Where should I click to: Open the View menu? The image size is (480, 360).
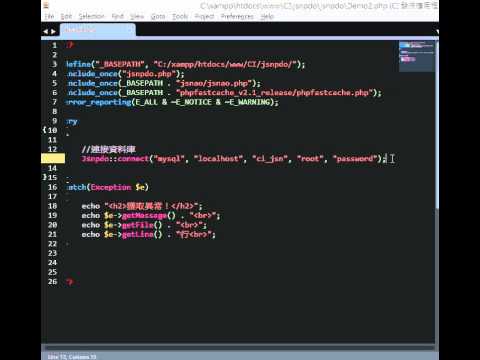(x=137, y=16)
